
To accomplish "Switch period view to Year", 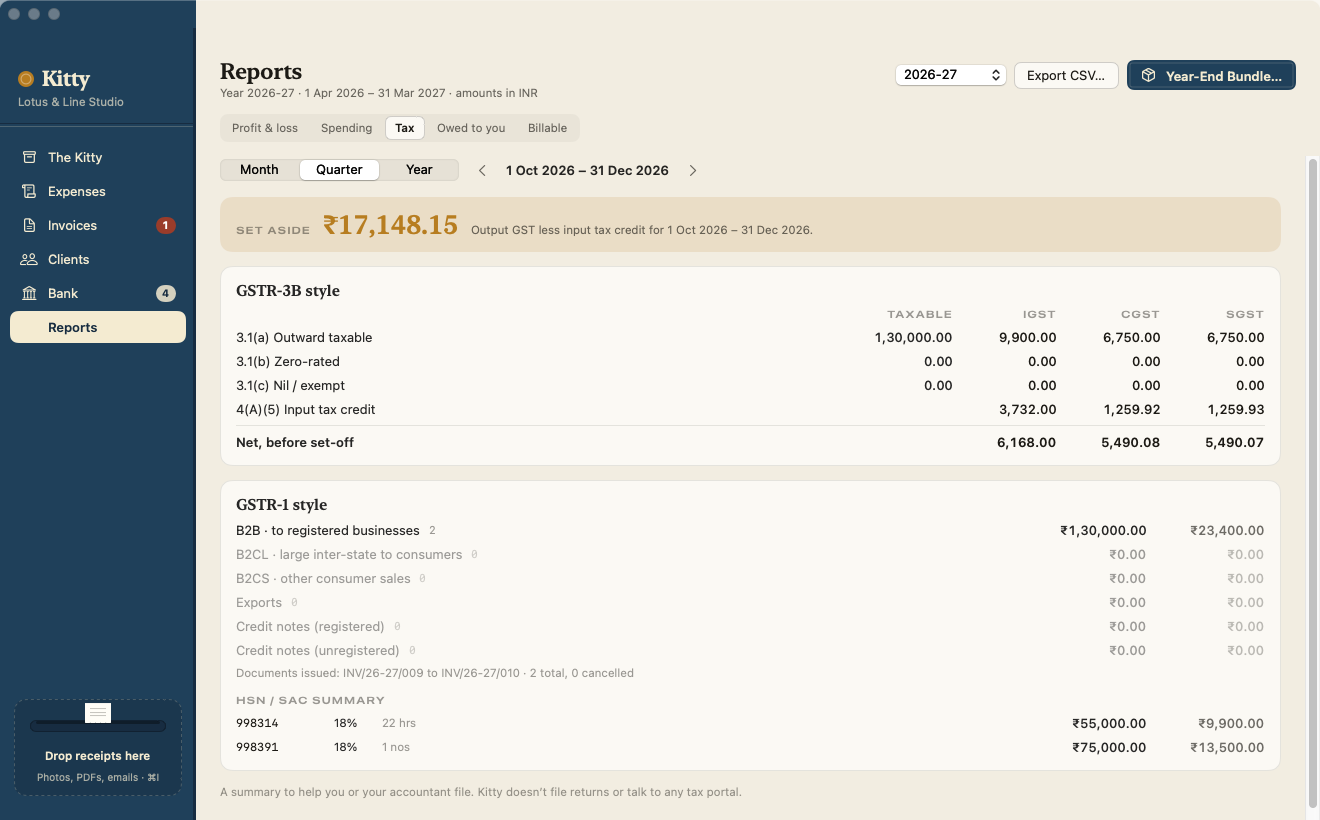I will click(419, 170).
